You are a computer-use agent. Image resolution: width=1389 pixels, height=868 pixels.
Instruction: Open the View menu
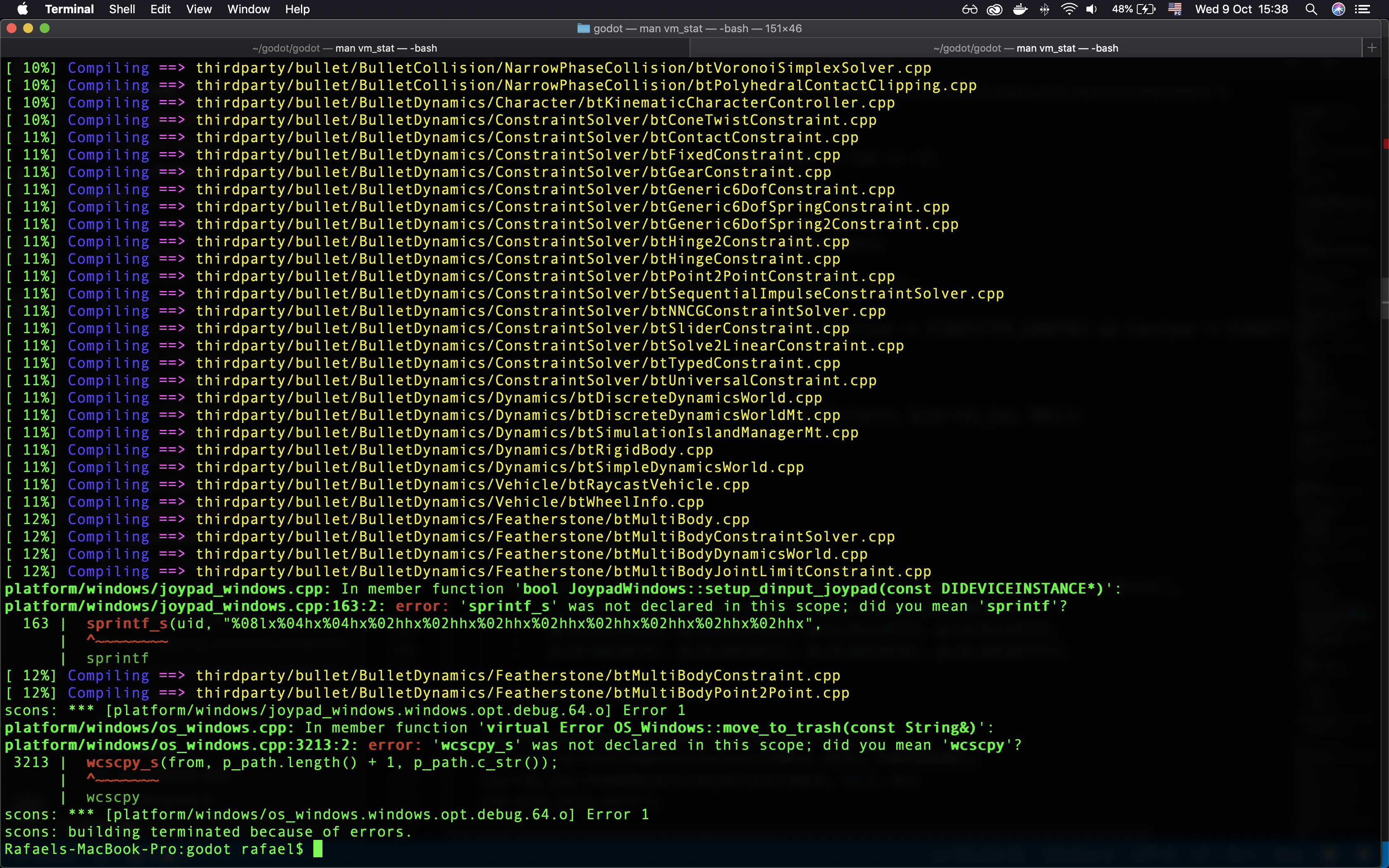pos(198,9)
